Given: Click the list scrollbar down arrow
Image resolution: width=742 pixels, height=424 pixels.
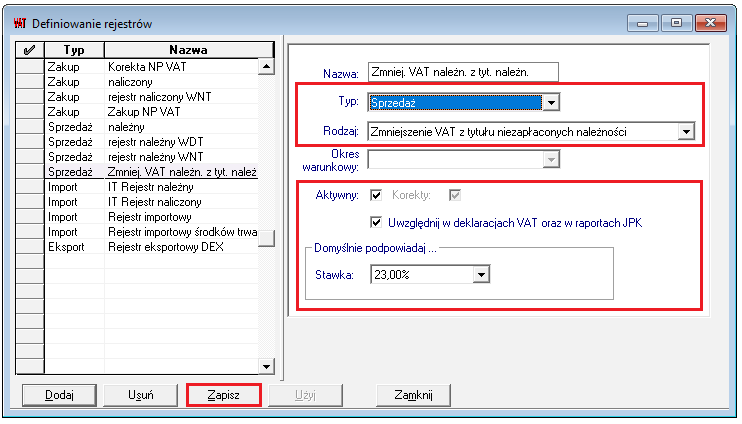Looking at the screenshot, I should tap(266, 366).
